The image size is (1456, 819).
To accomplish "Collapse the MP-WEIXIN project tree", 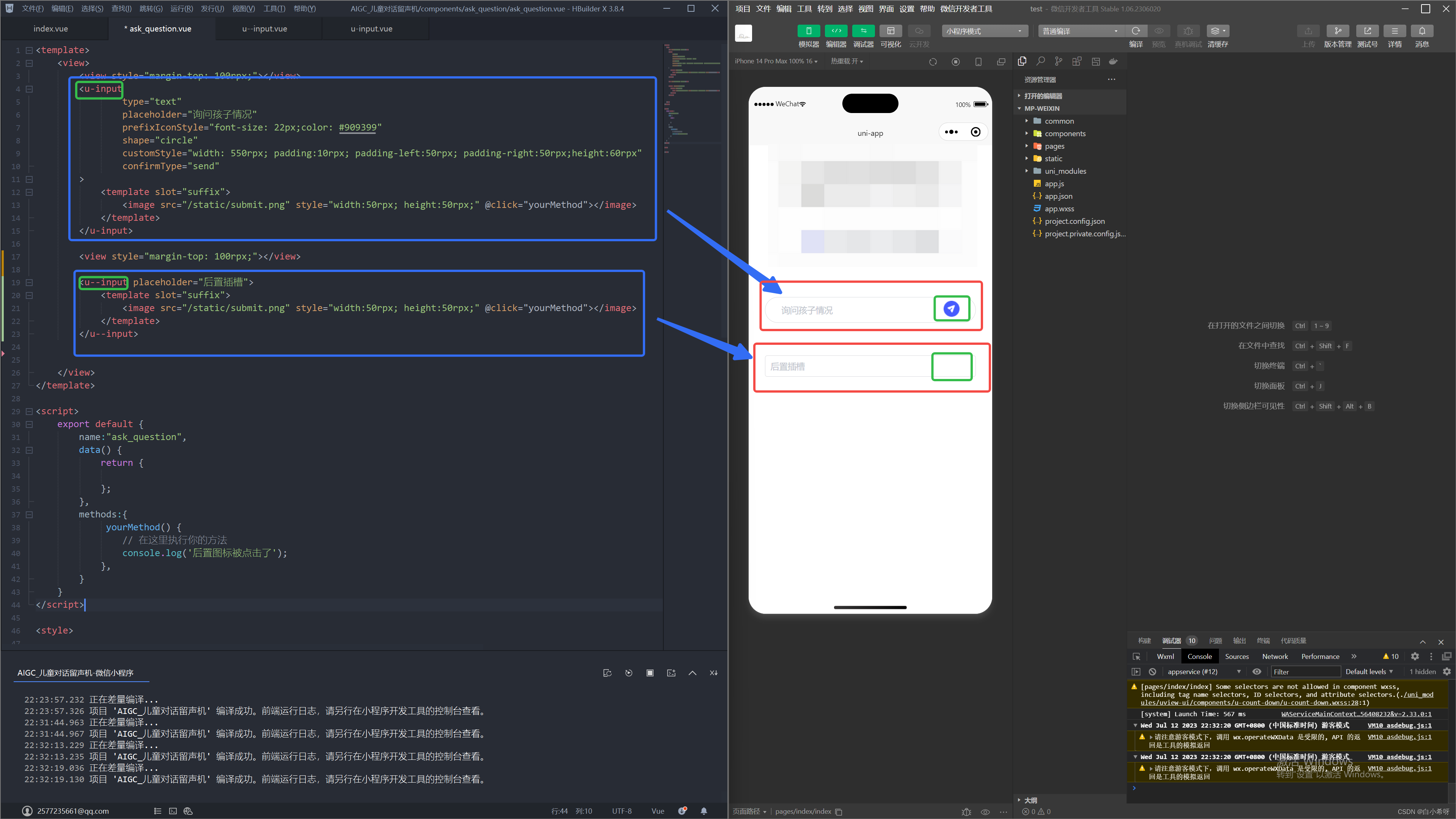I will 1042,108.
